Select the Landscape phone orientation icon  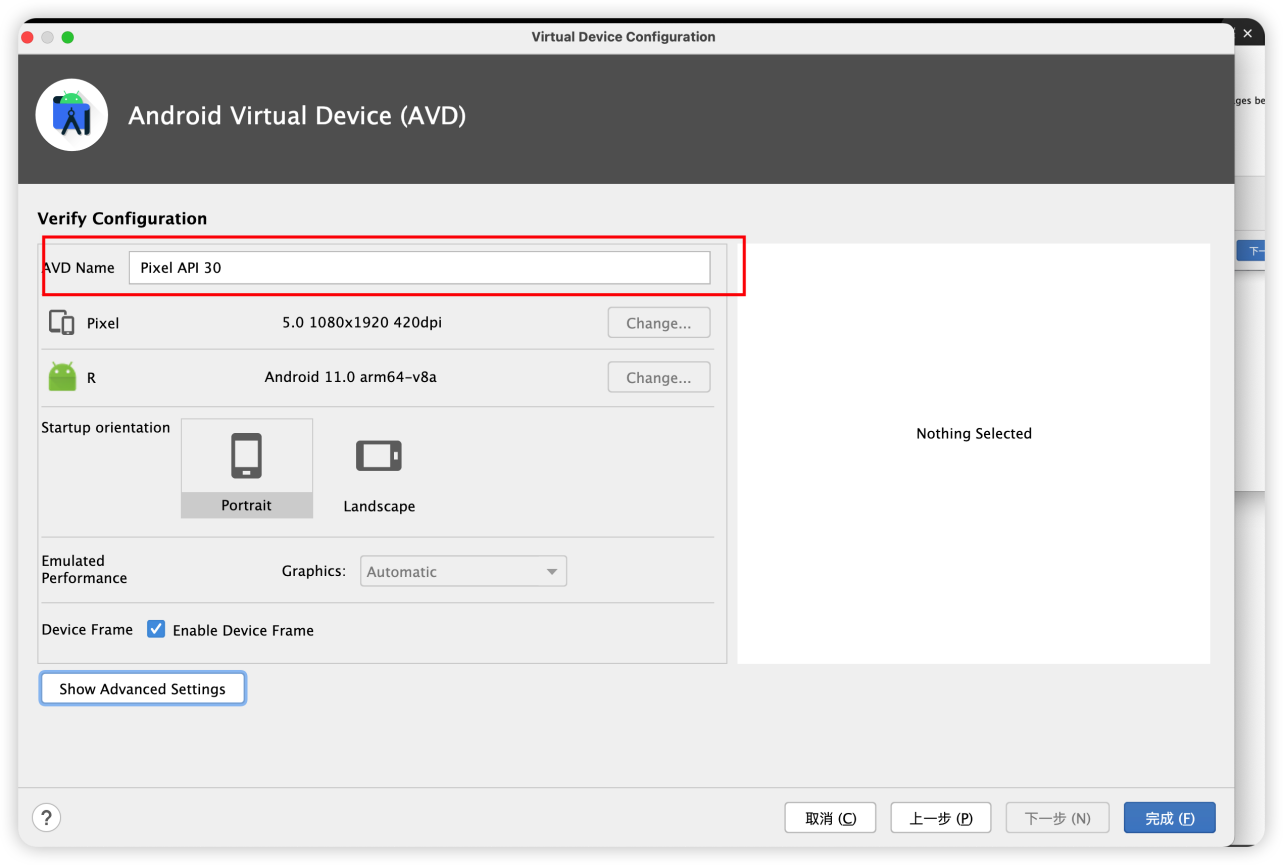point(379,456)
